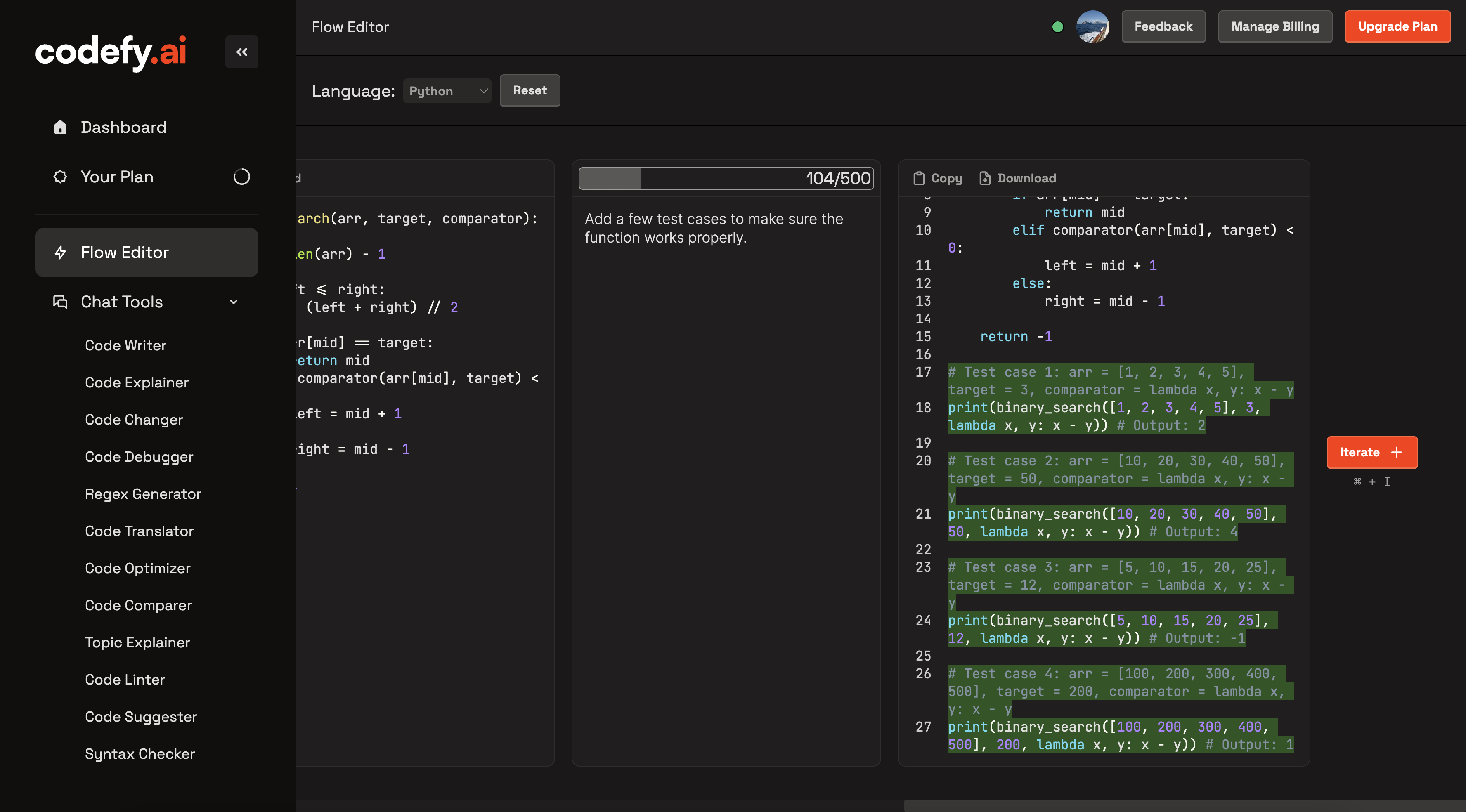This screenshot has width=1466, height=812.
Task: Click the plus icon on Iterate button
Action: point(1396,452)
